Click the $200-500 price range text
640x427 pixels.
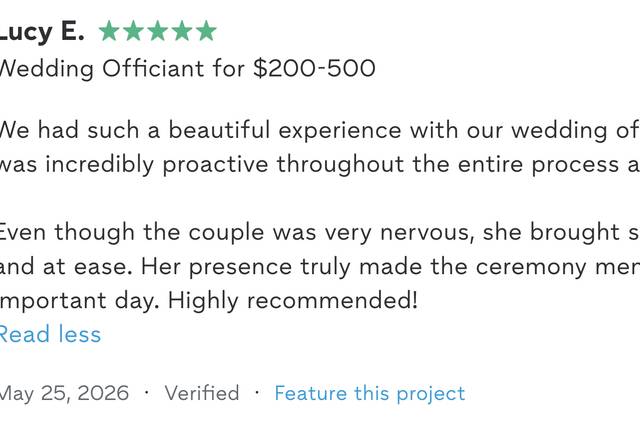point(314,68)
